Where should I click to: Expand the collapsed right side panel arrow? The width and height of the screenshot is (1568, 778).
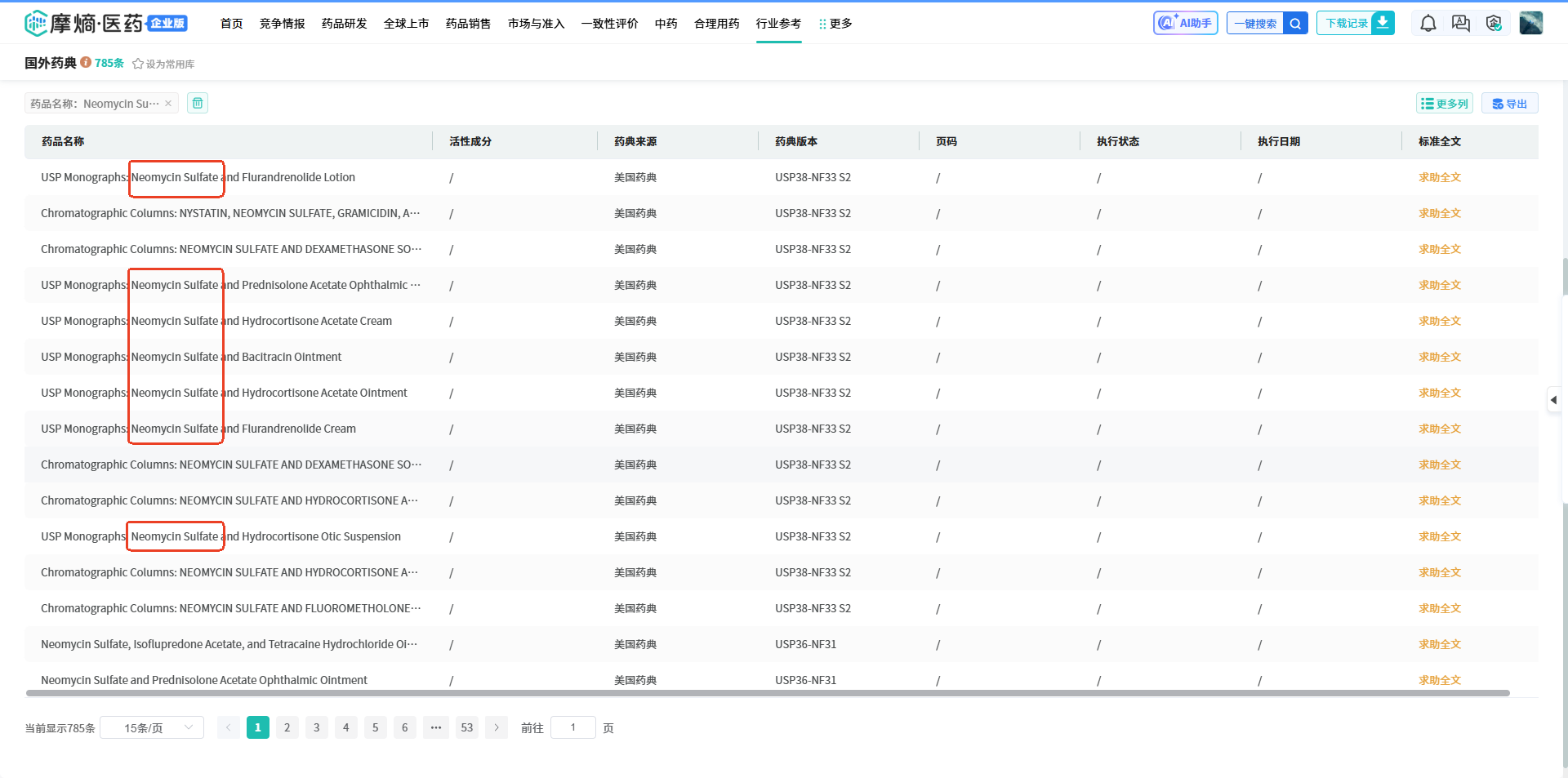click(x=1553, y=400)
